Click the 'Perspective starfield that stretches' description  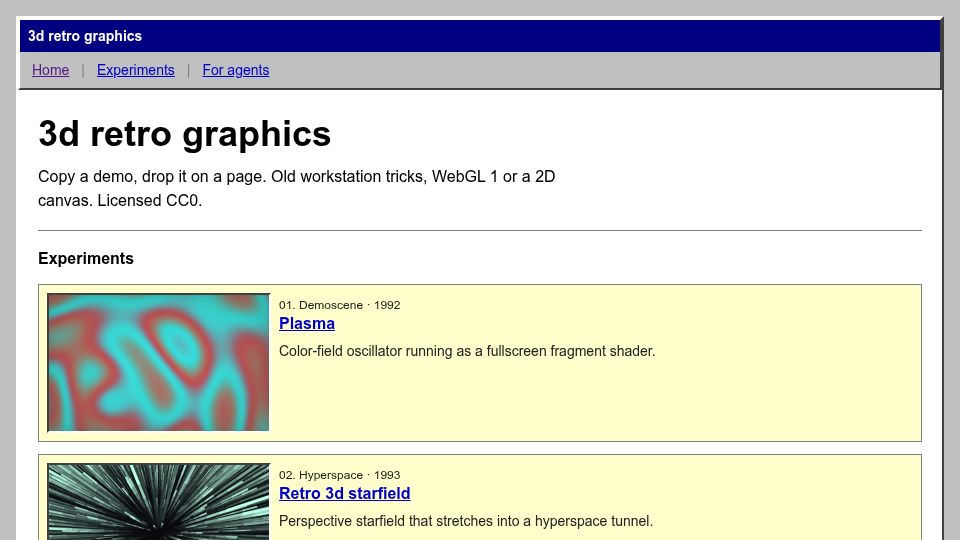pos(466,521)
